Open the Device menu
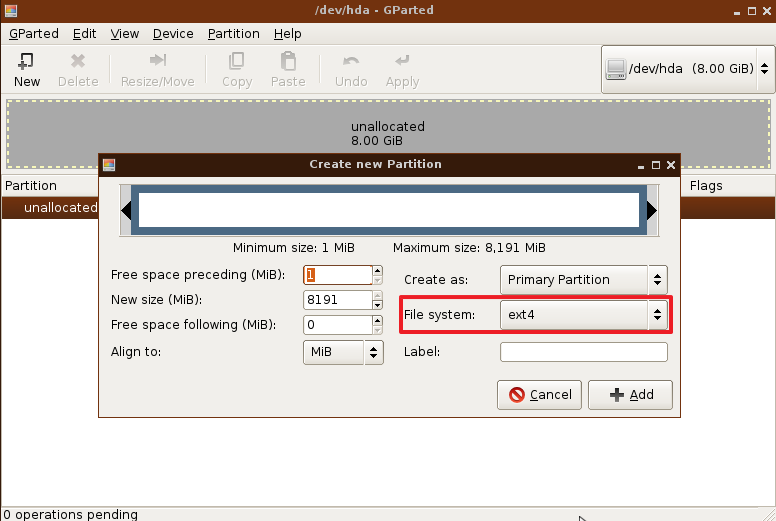 point(173,34)
